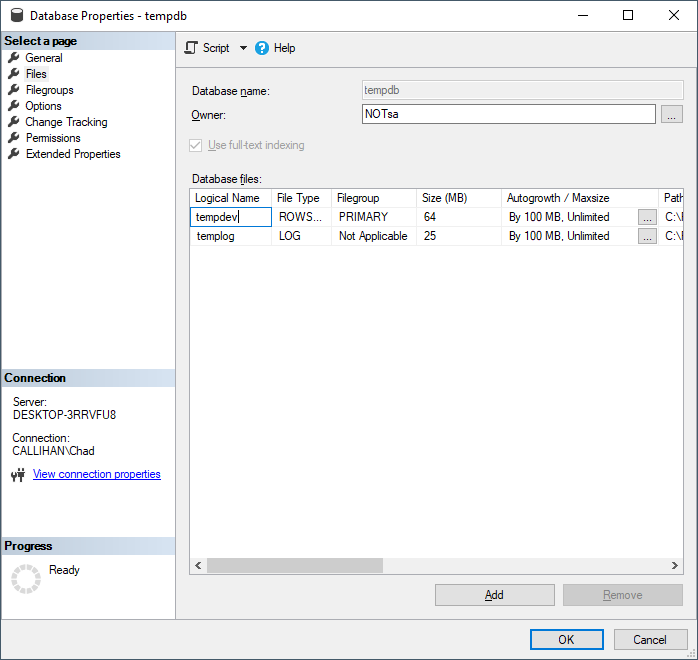Click the wrench icon beside Change Tracking
The height and width of the screenshot is (660, 698).
coord(14,122)
